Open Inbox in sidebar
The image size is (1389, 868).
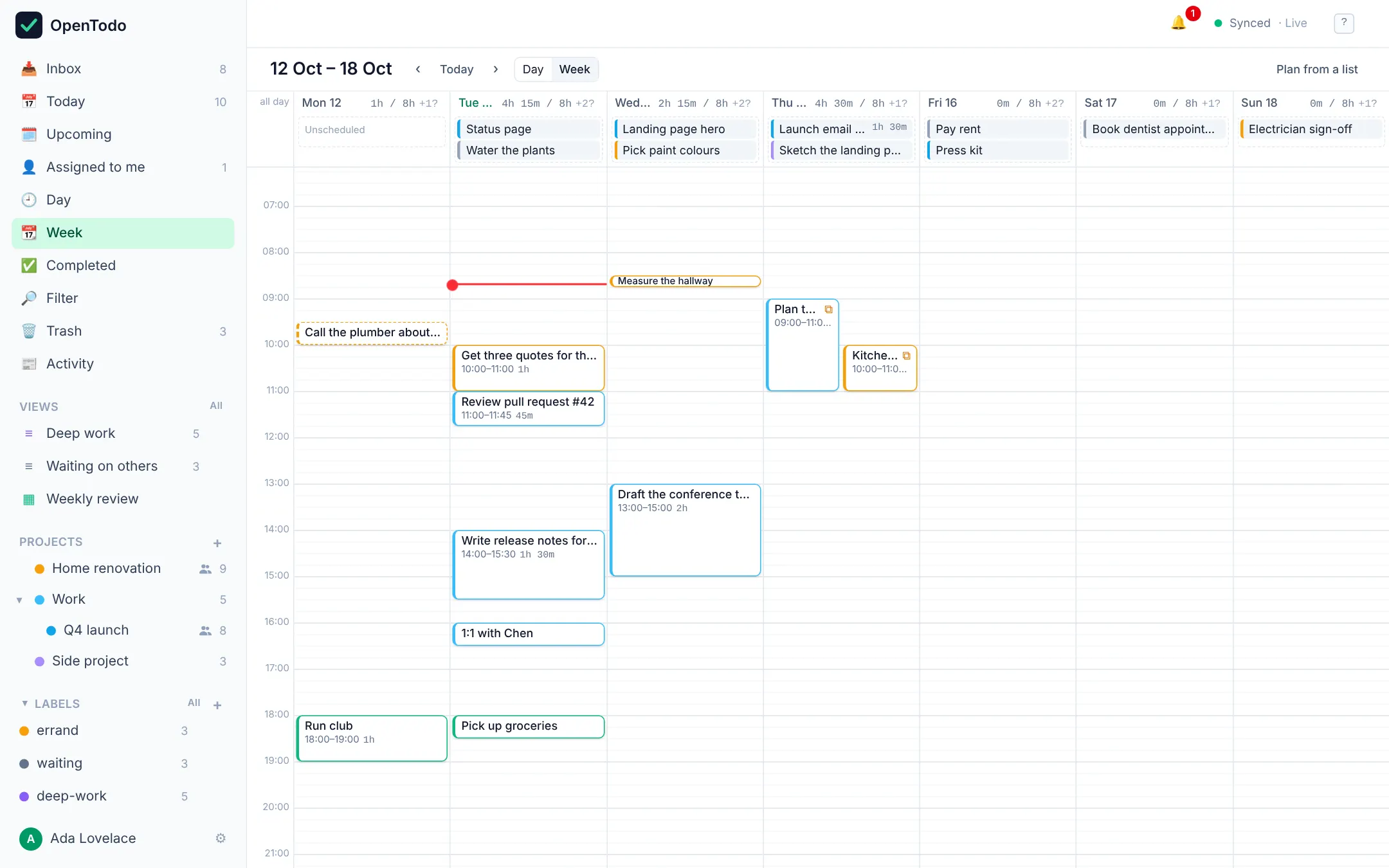pyautogui.click(x=123, y=69)
